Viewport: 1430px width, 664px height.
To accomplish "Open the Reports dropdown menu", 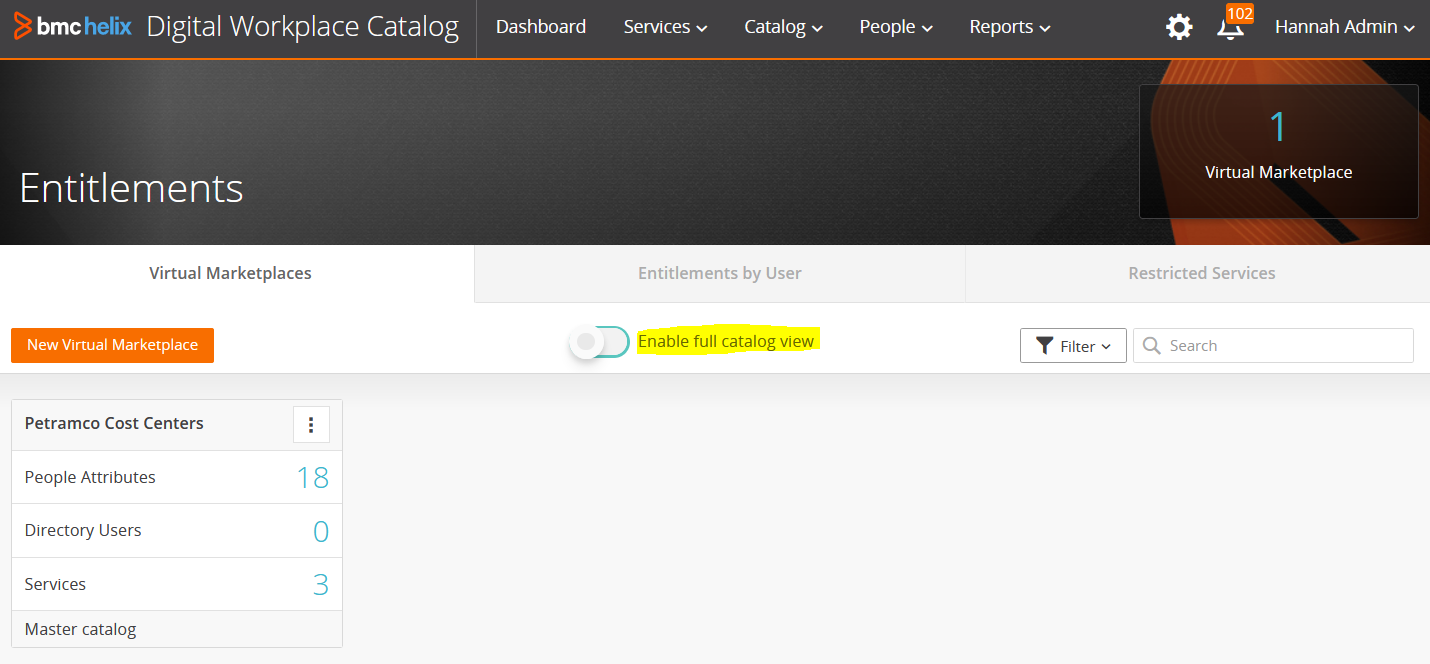I will (x=1009, y=28).
